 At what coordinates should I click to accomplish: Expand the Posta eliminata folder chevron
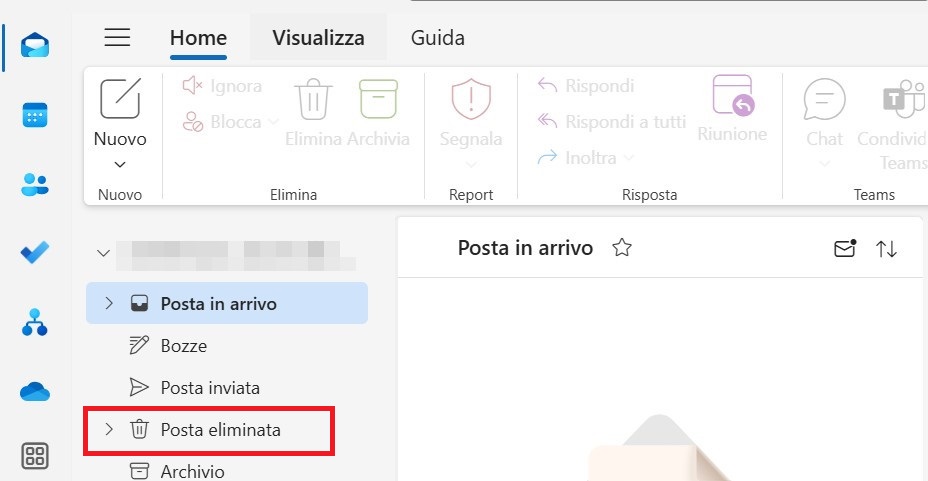click(109, 430)
